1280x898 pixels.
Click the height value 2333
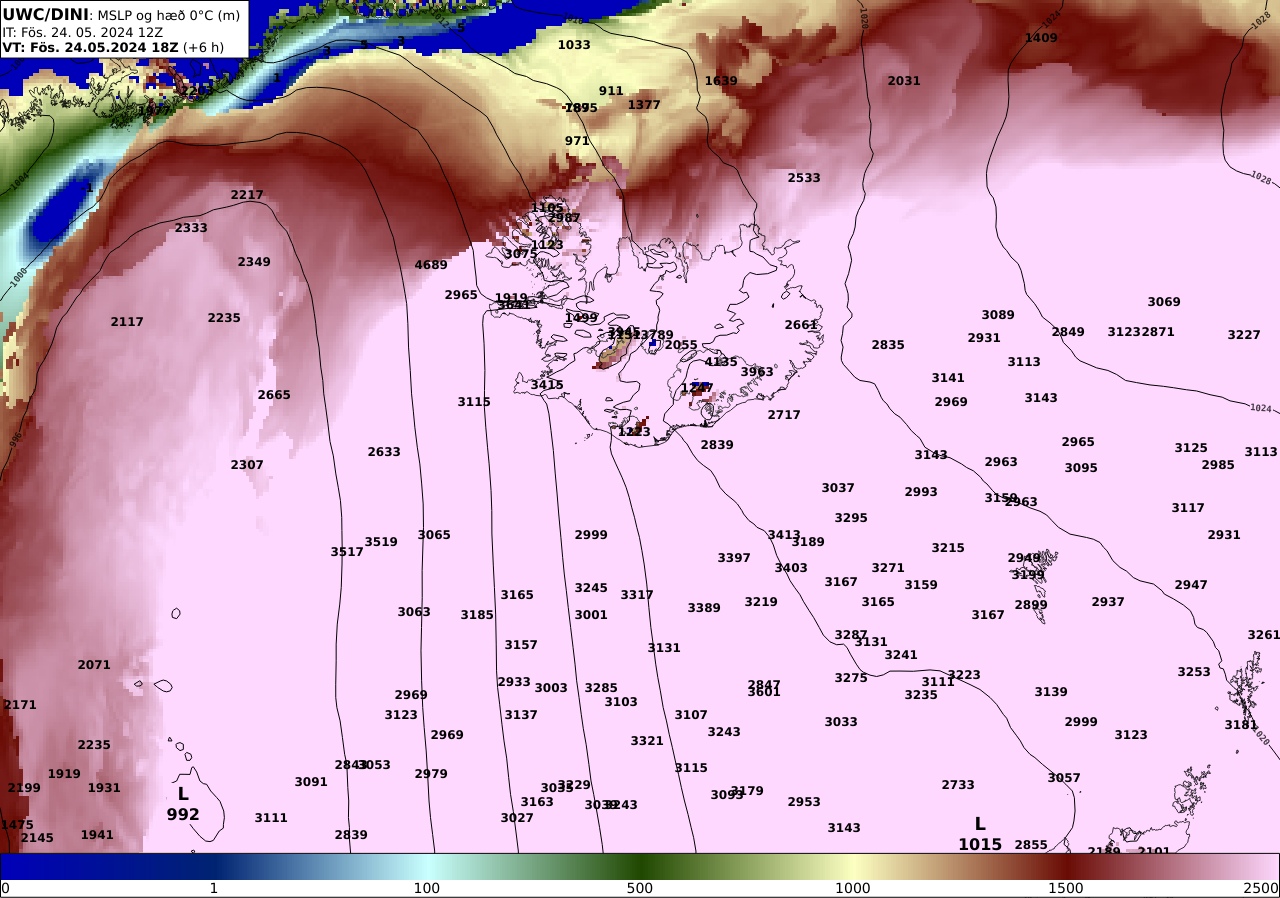pos(191,228)
